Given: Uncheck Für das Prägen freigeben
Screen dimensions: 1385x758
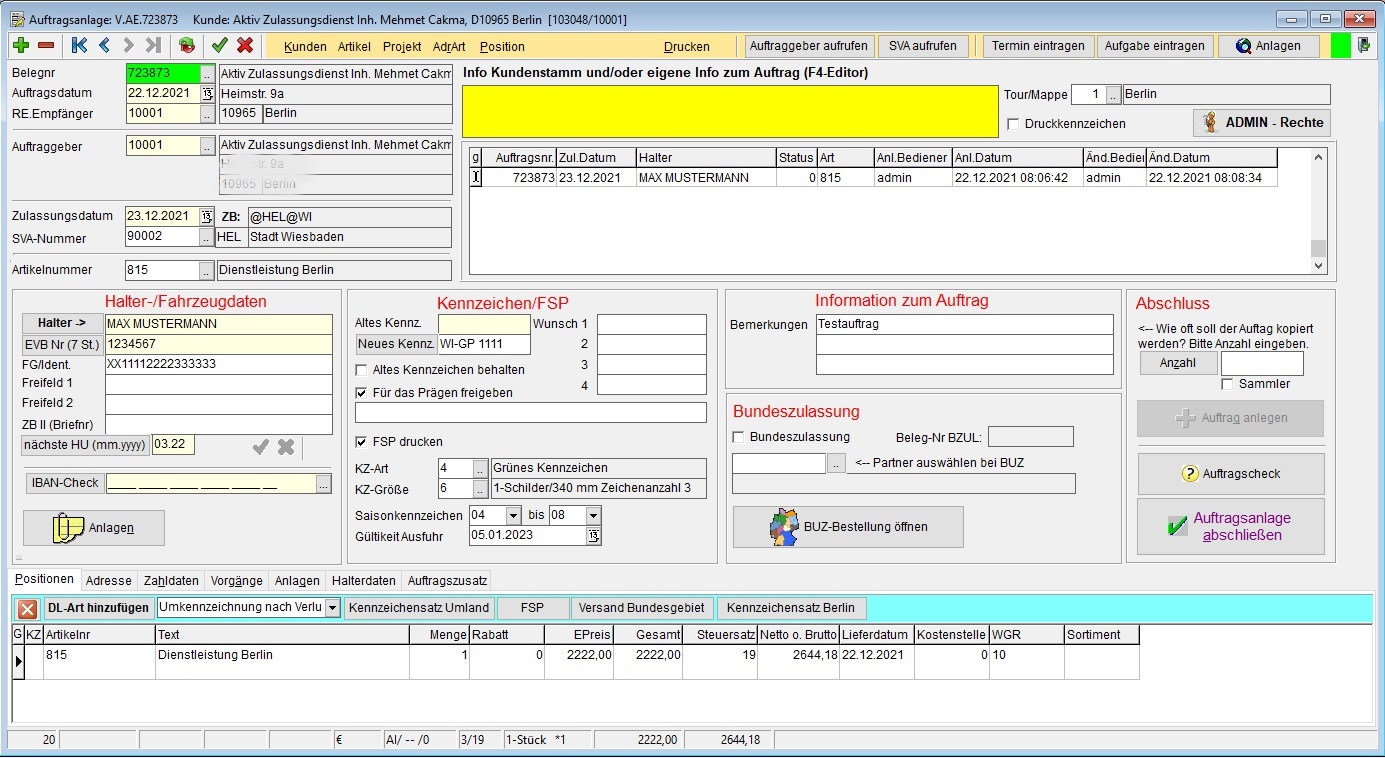Looking at the screenshot, I should [362, 393].
